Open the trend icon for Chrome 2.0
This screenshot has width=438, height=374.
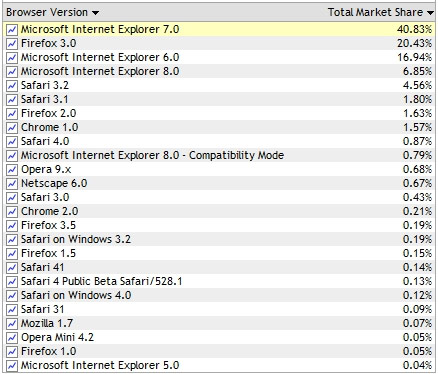click(12, 212)
